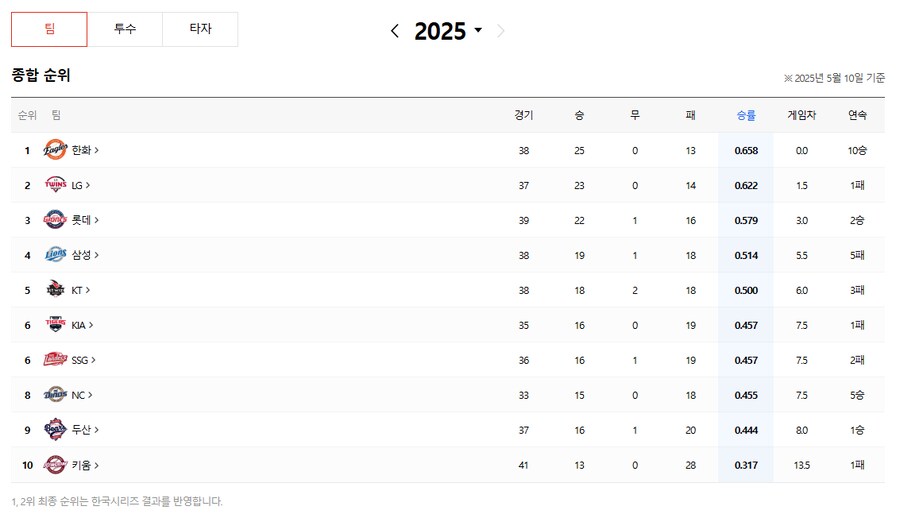Screen dimensions: 900x514
Task: Click the Kiwoom Heroes team logo
Action: coord(55,465)
